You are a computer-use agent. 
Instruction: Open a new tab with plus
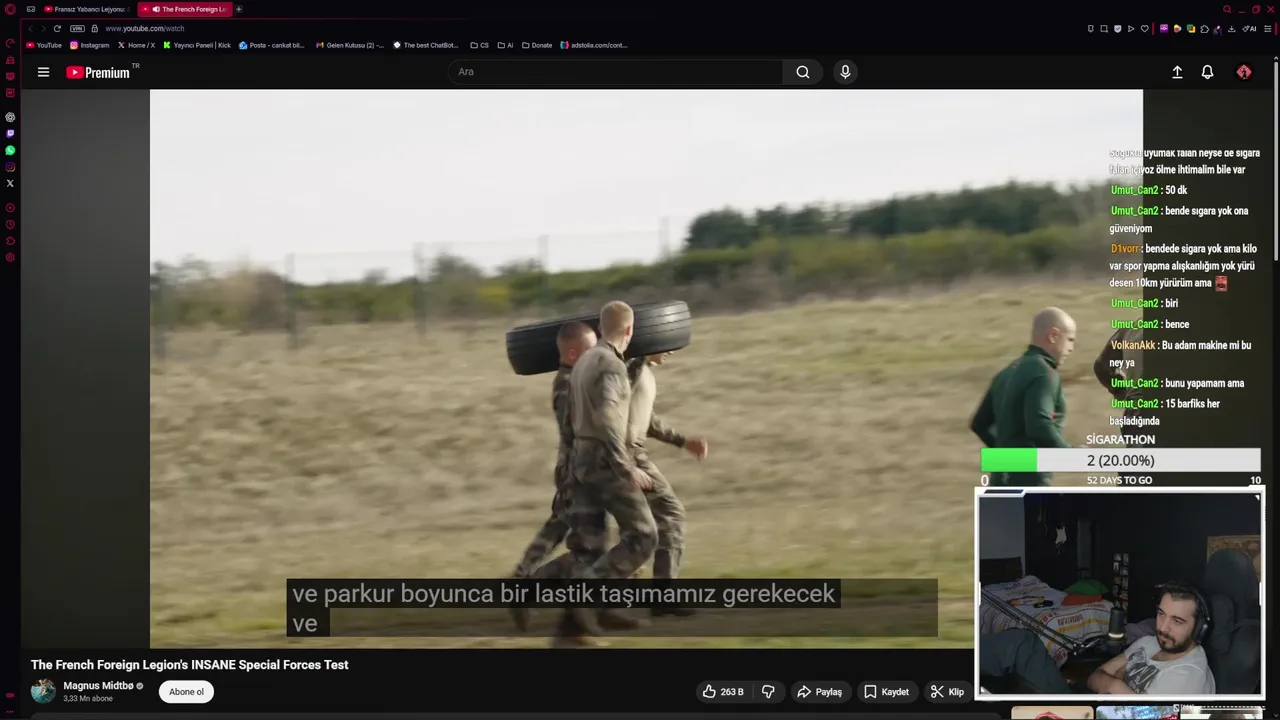pos(239,9)
